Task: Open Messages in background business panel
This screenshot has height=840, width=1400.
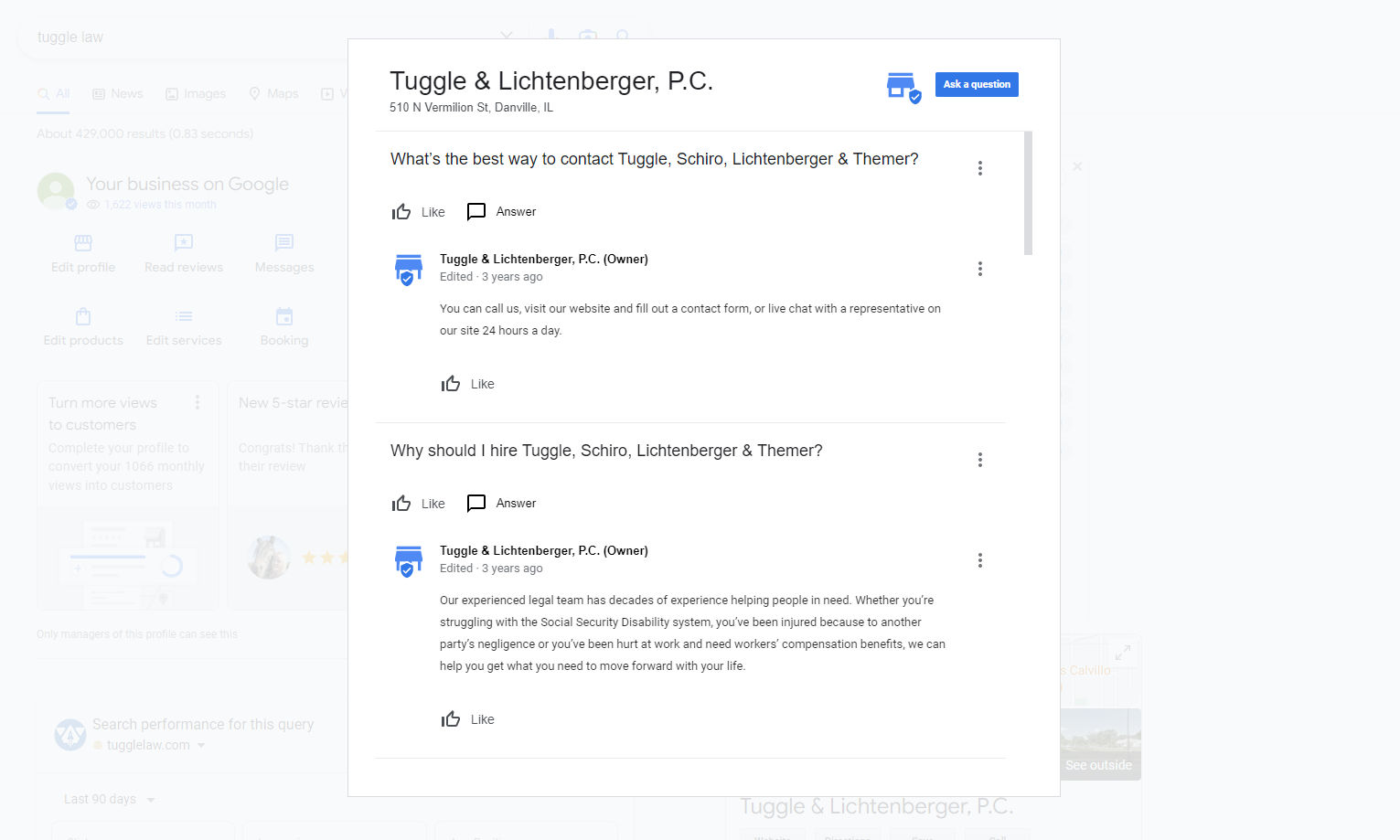Action: pyautogui.click(x=284, y=253)
